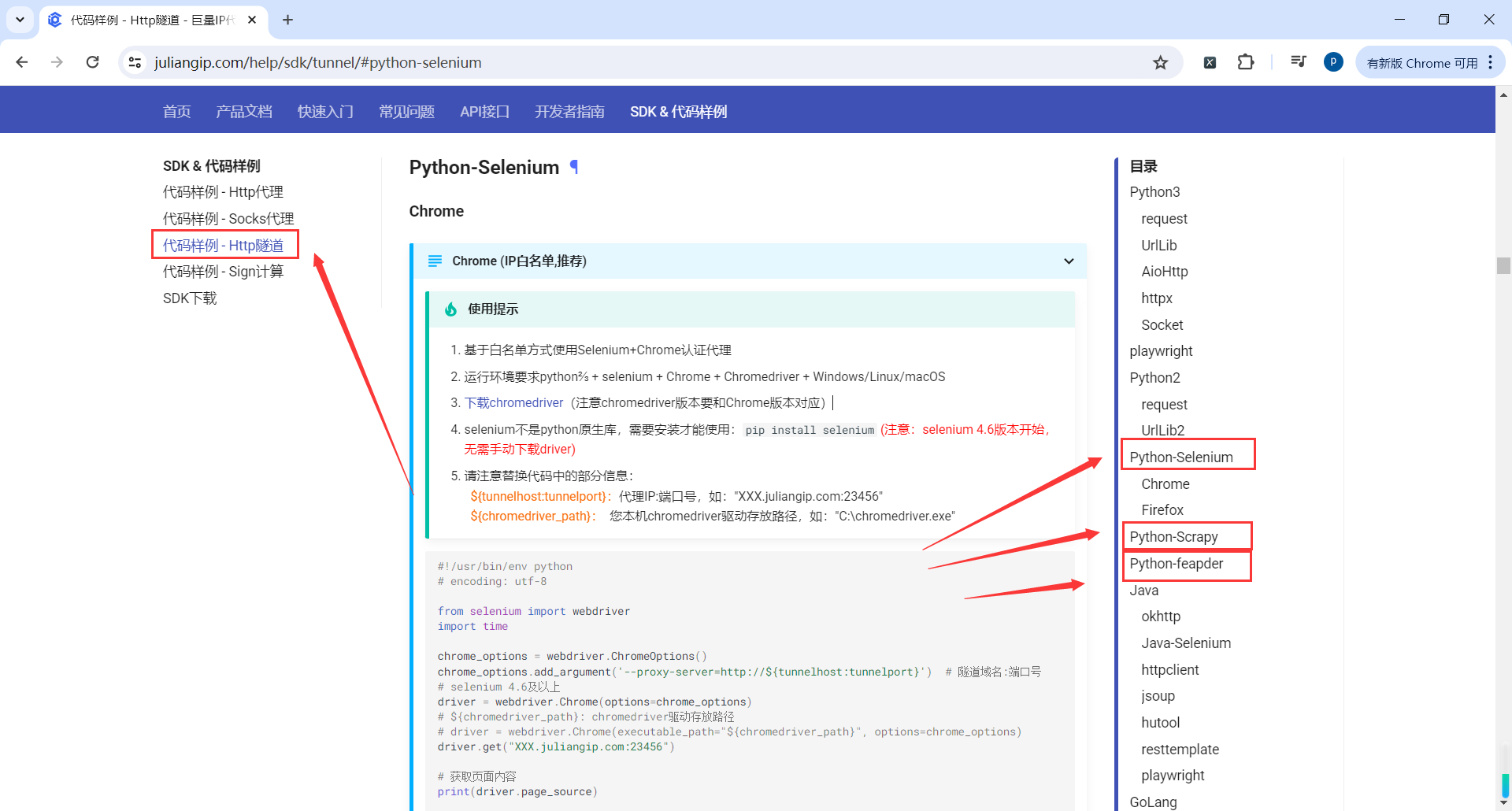
Task: Click the 目录 heading in right panel
Action: pyautogui.click(x=1143, y=166)
